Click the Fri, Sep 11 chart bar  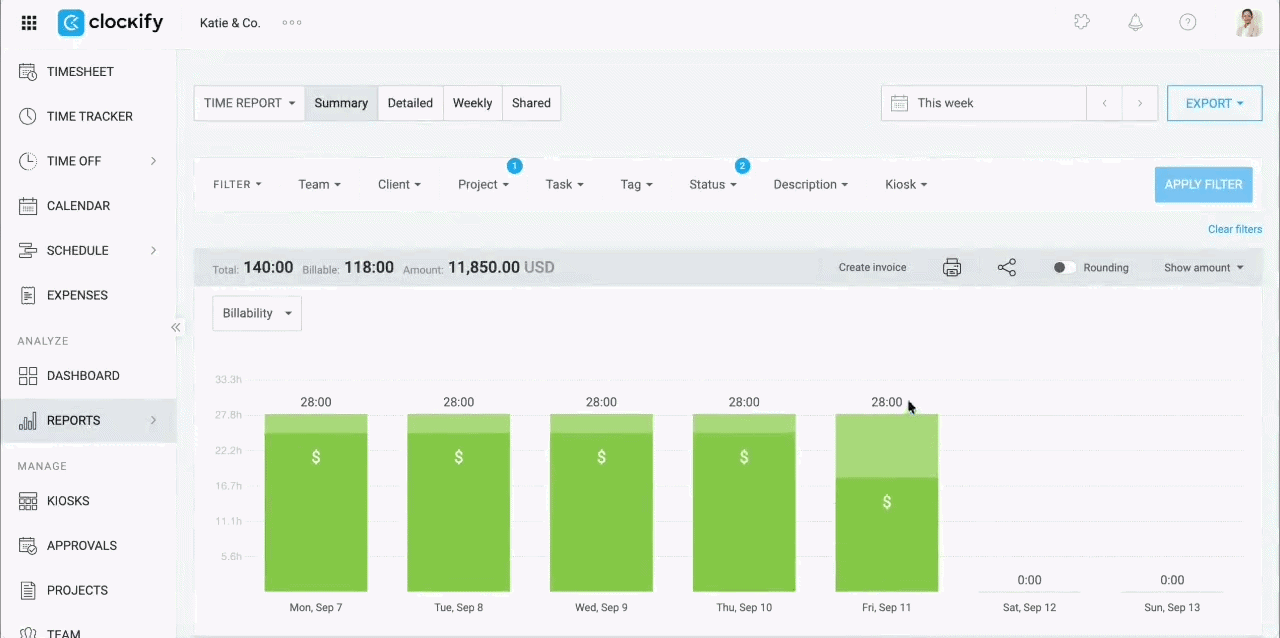point(887,503)
